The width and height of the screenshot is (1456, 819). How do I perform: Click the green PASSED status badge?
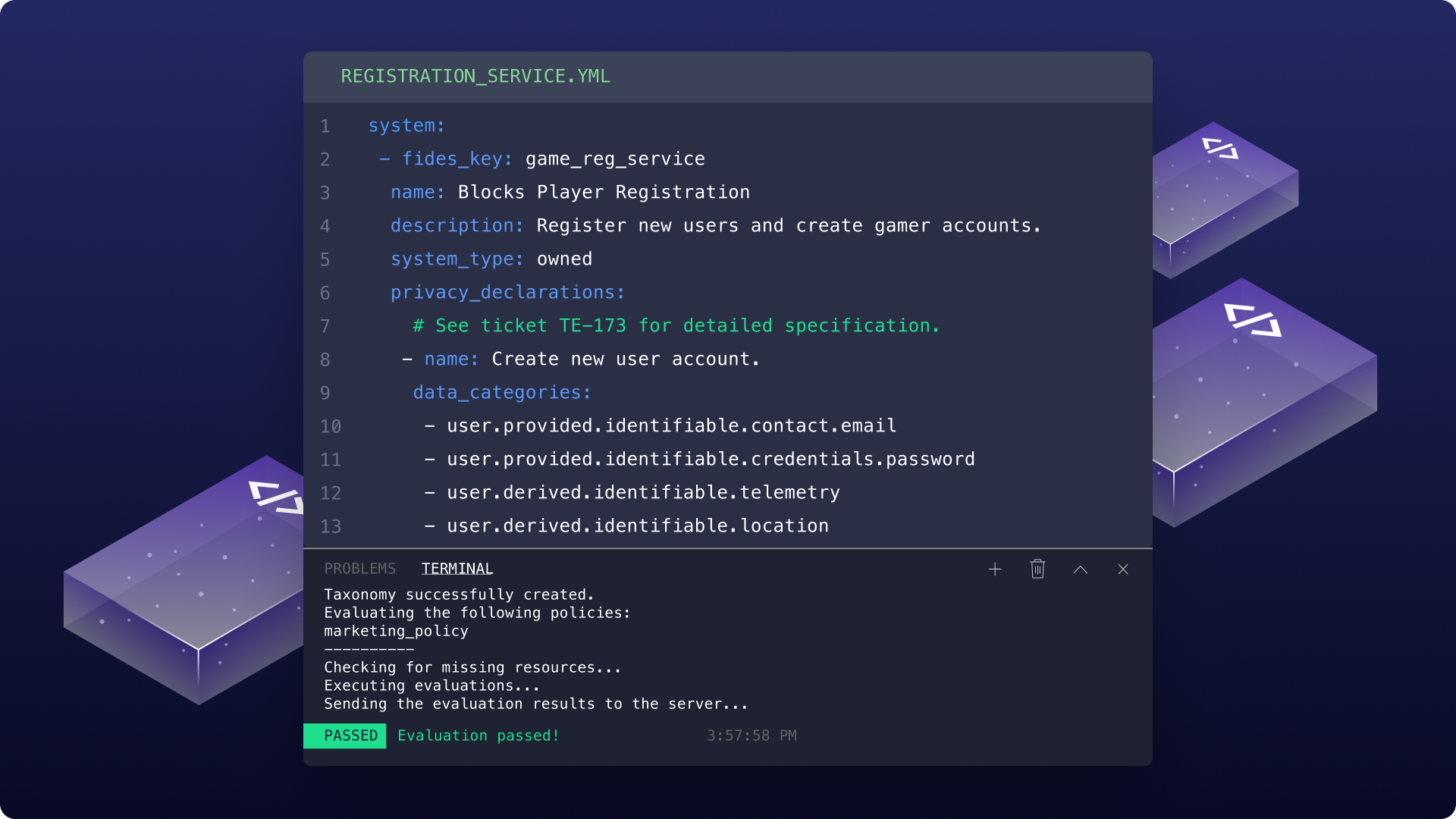point(345,736)
